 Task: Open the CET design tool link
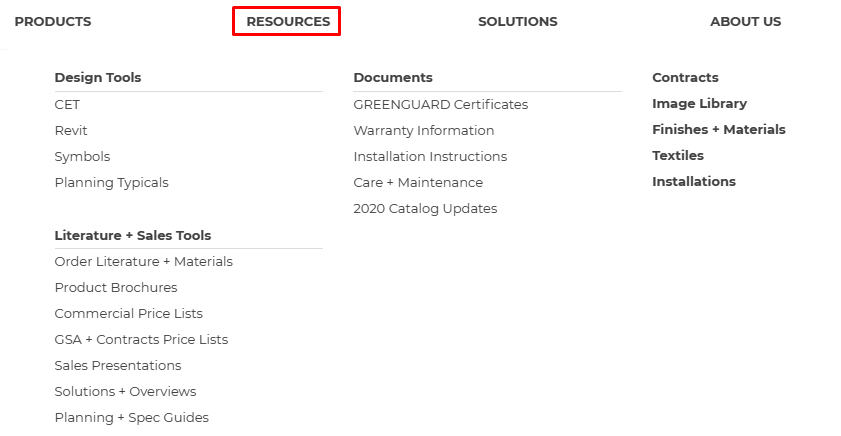tap(67, 104)
